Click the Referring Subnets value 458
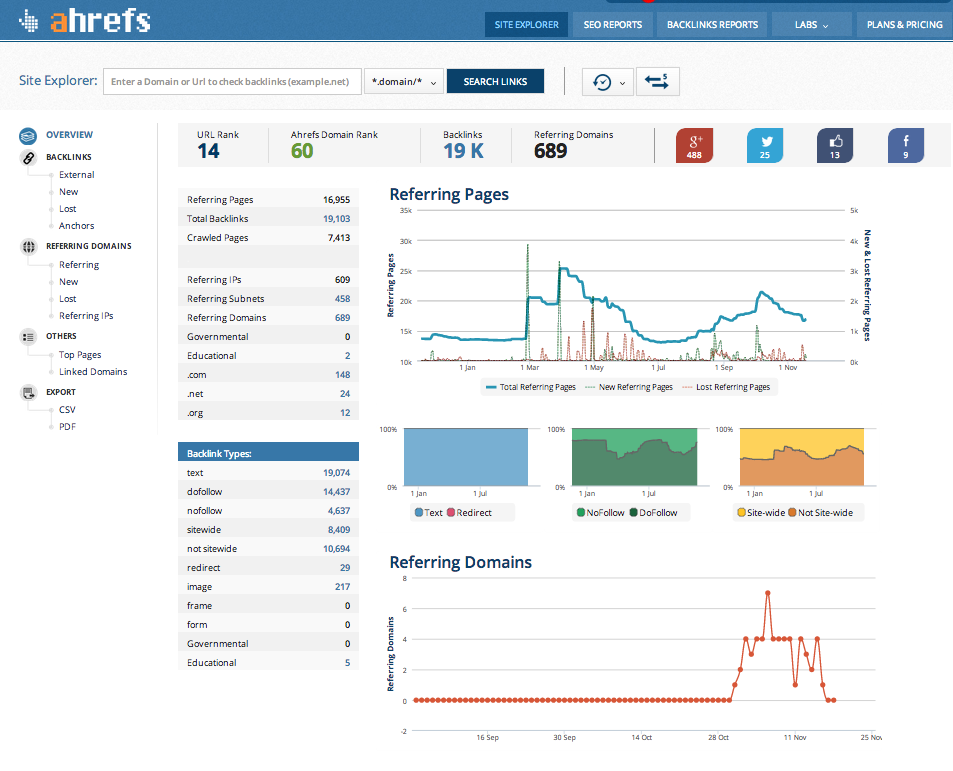This screenshot has height=771, width=953. [342, 299]
